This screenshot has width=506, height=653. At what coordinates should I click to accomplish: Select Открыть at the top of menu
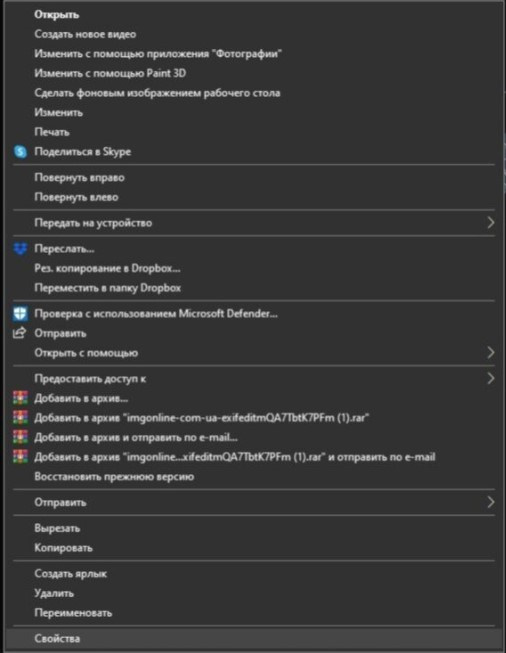pos(57,15)
